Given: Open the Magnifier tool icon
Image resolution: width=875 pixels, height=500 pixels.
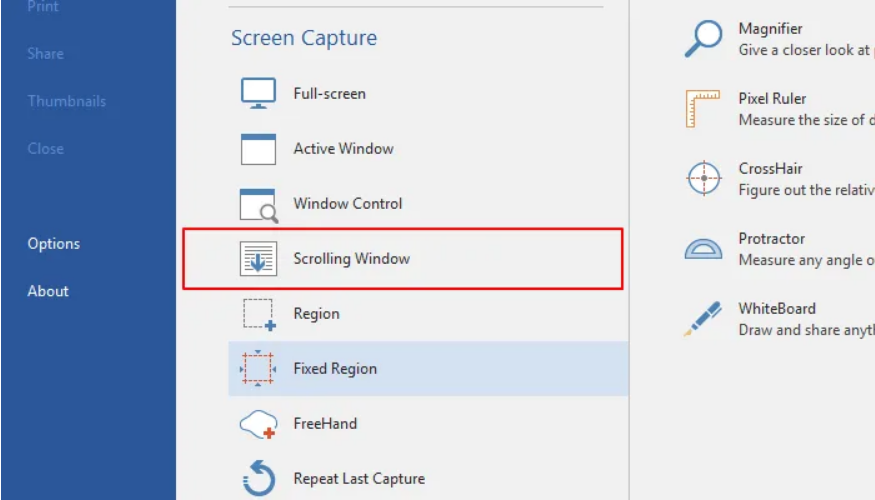Looking at the screenshot, I should coord(703,39).
